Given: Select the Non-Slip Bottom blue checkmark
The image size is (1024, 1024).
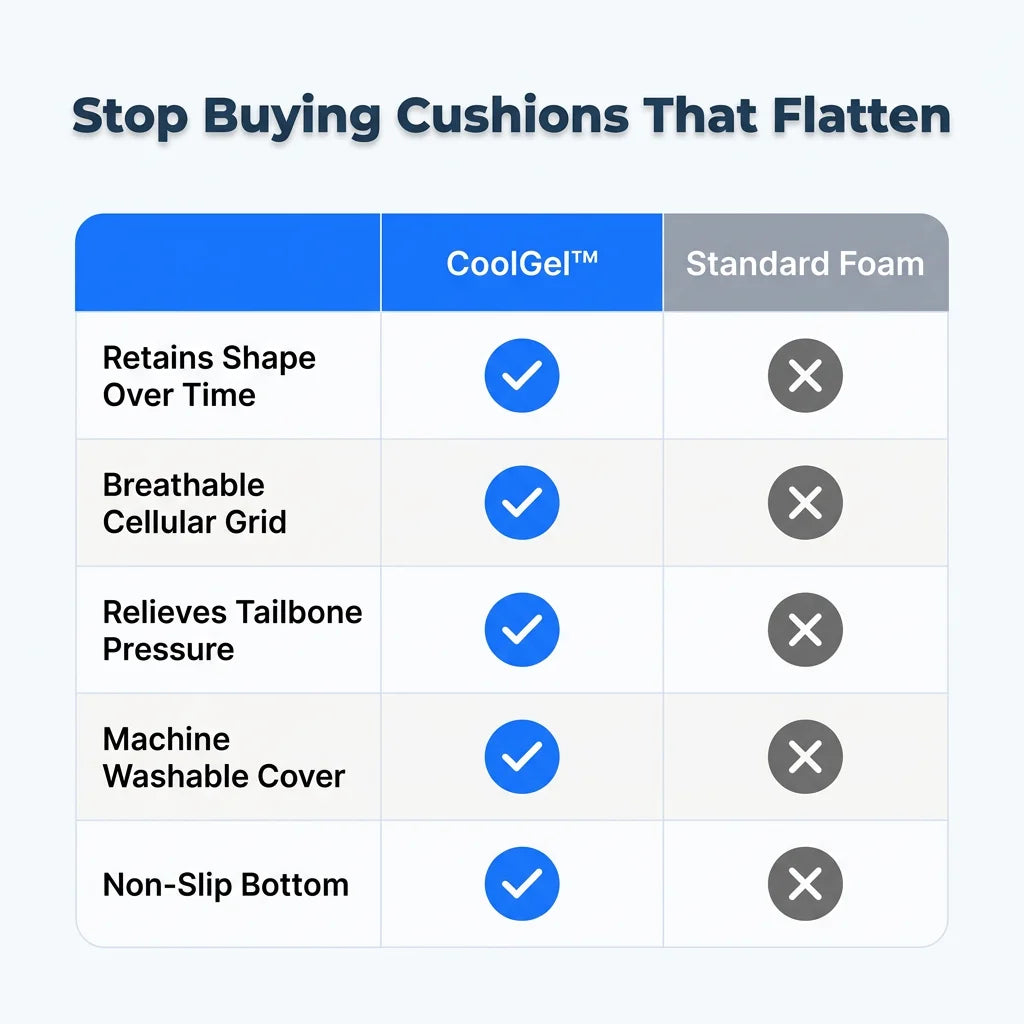Looking at the screenshot, I should pyautogui.click(x=522, y=884).
